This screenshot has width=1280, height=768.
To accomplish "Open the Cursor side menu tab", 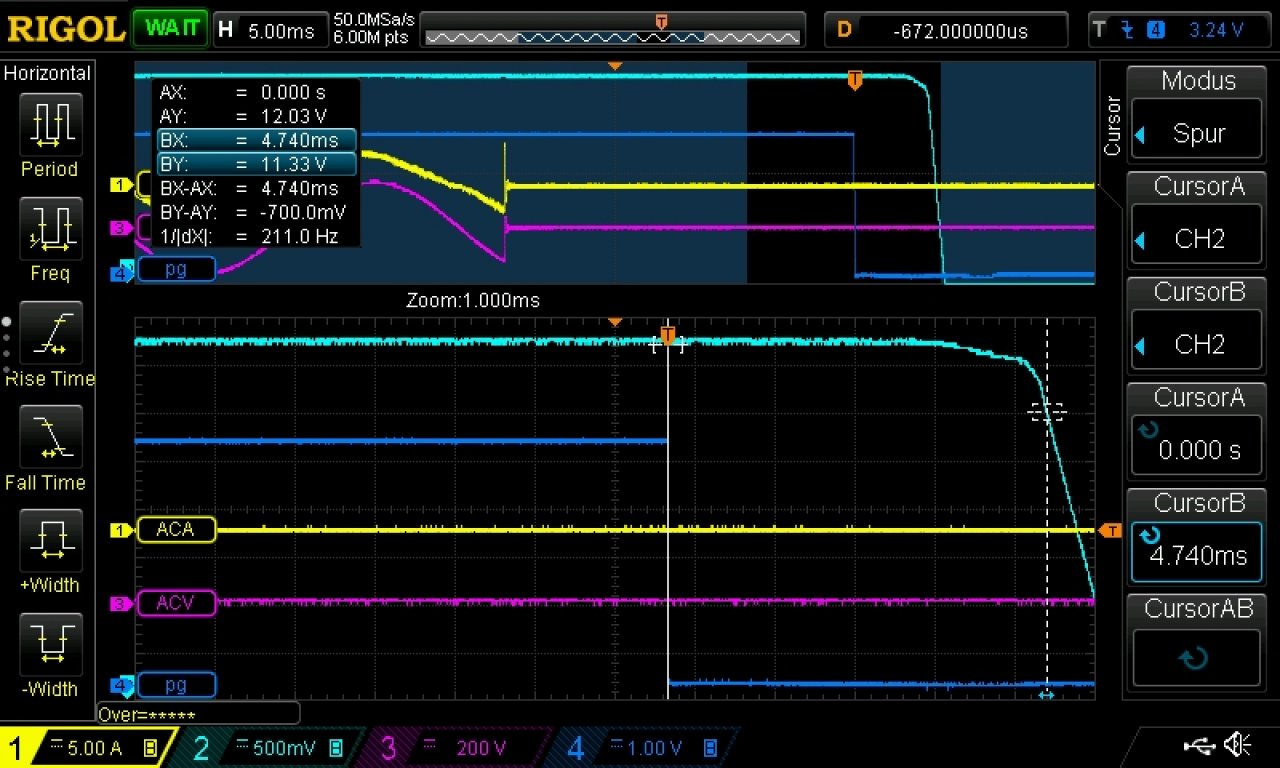I will pos(1112,125).
